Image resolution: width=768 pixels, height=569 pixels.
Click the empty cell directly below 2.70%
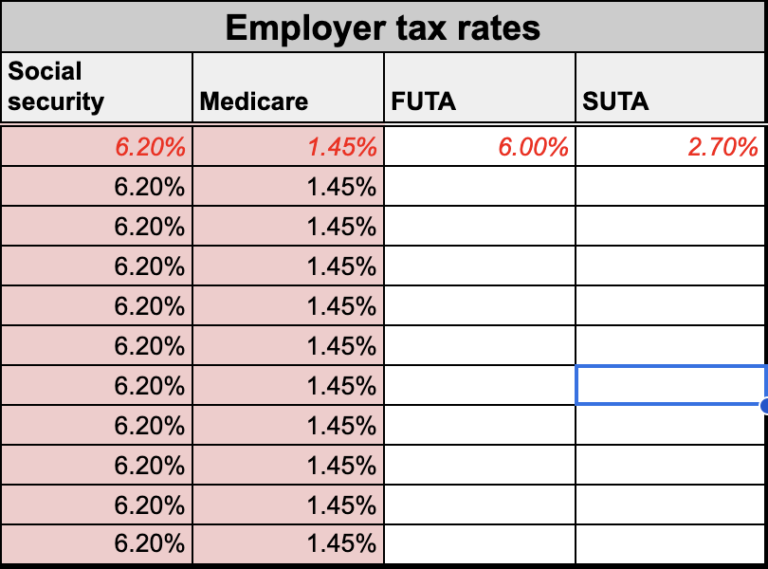[x=670, y=186]
